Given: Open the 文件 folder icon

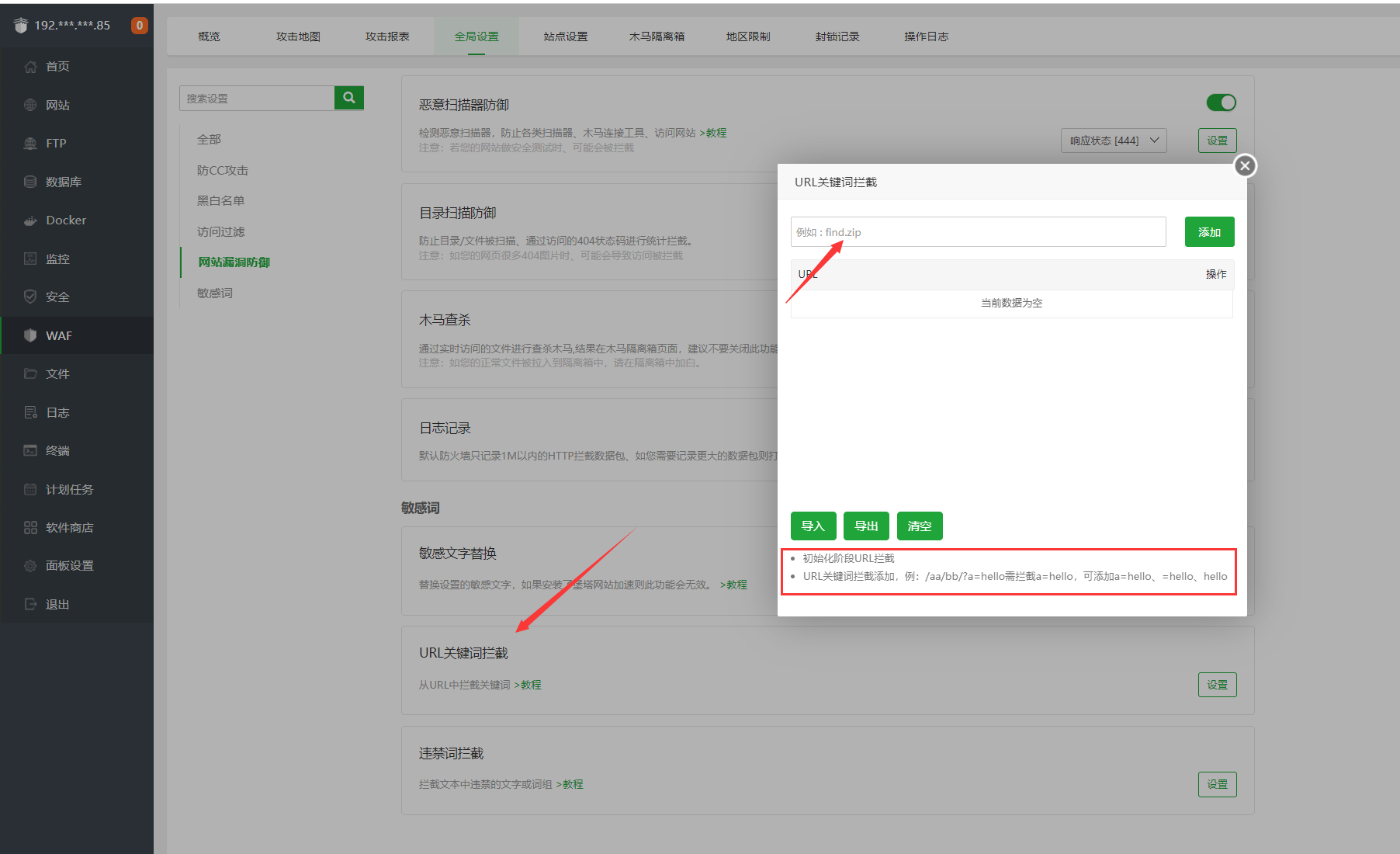Looking at the screenshot, I should [x=30, y=373].
